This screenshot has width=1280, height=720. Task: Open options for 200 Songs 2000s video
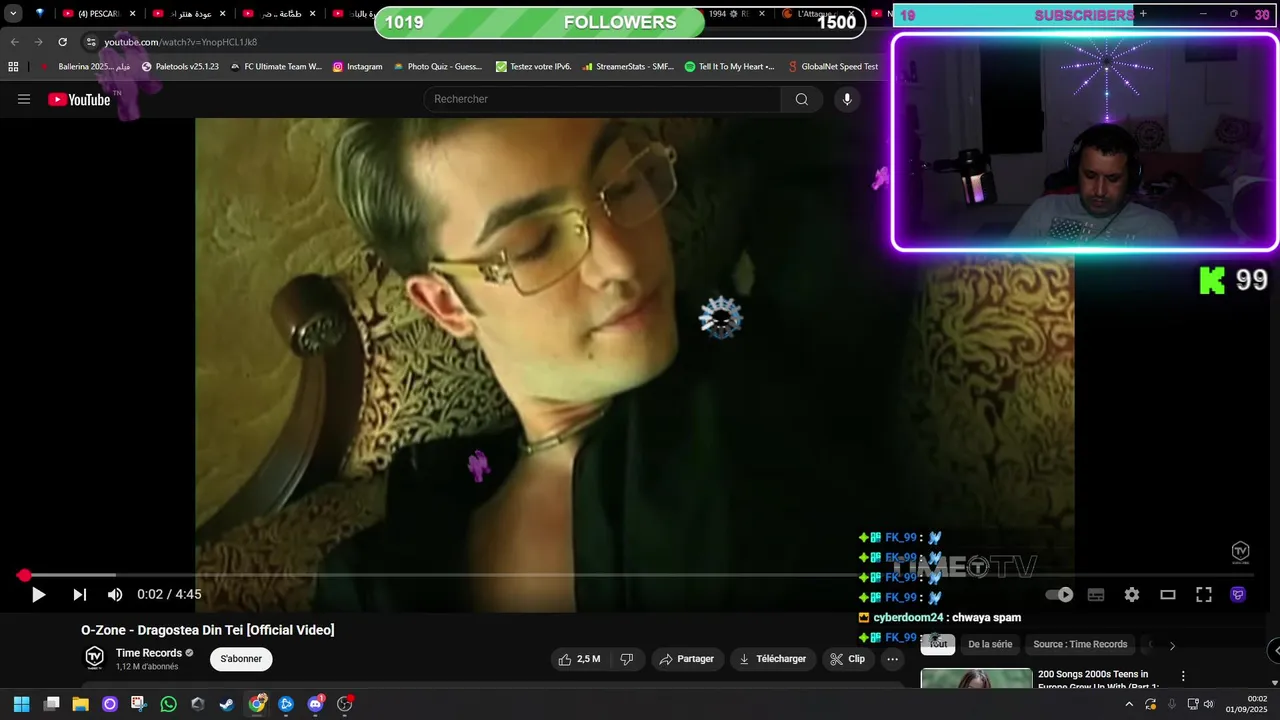point(1183,677)
